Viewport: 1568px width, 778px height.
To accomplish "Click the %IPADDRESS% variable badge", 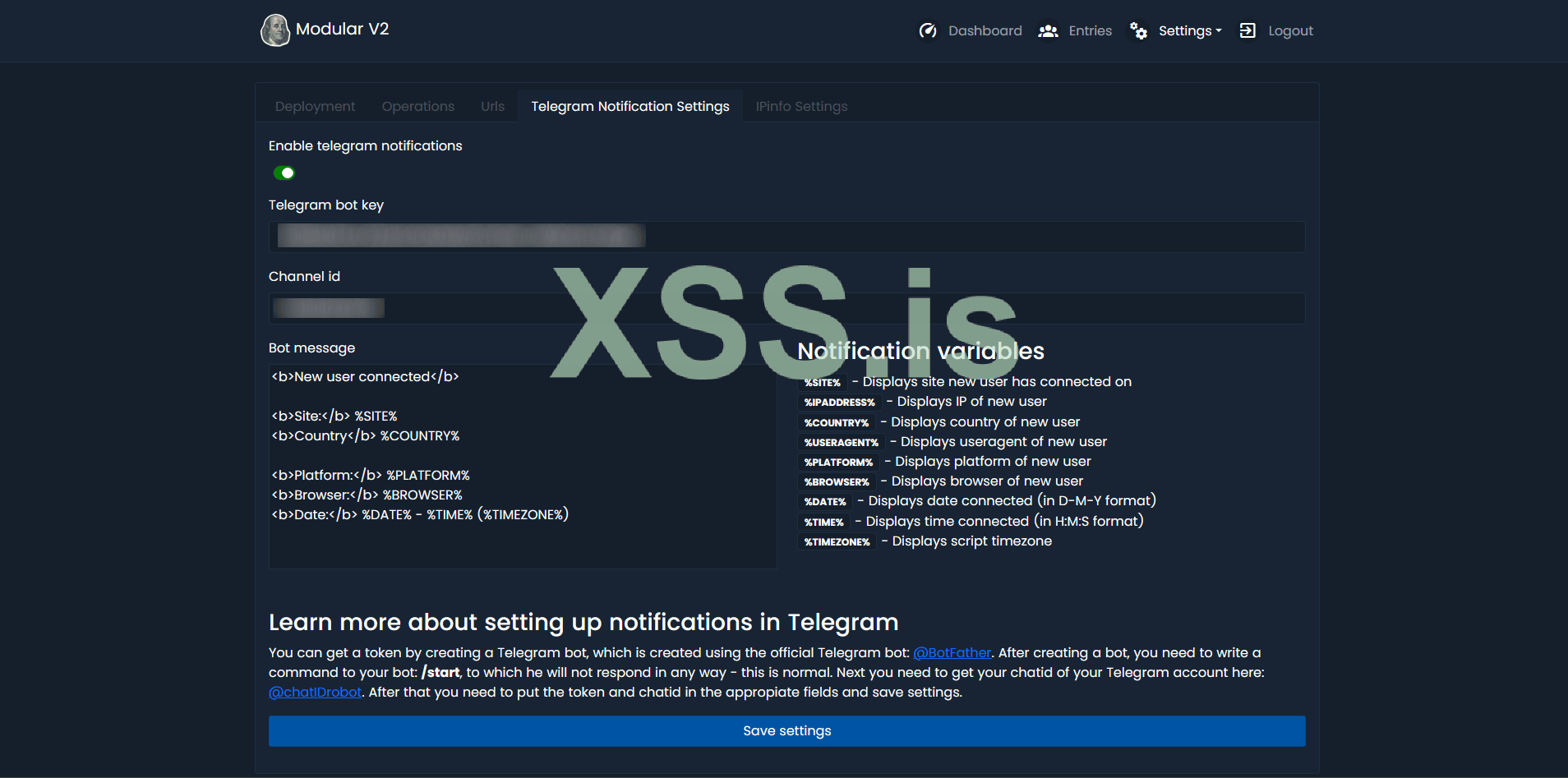I will 839,403.
